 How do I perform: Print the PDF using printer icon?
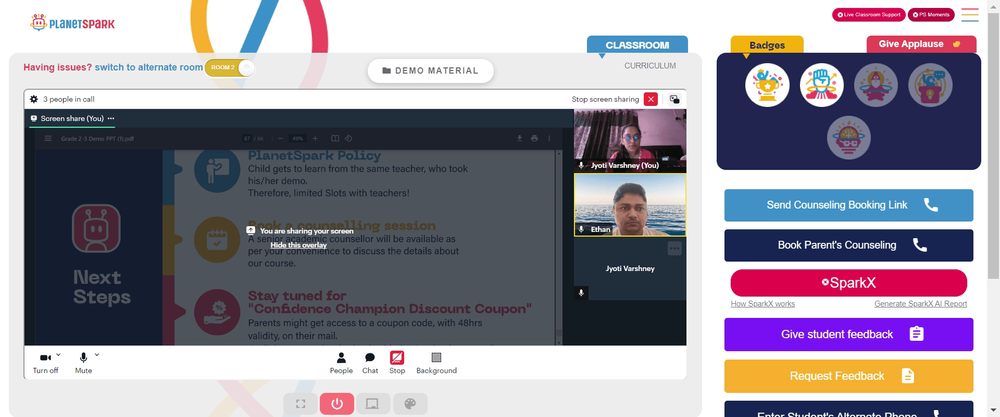click(534, 138)
